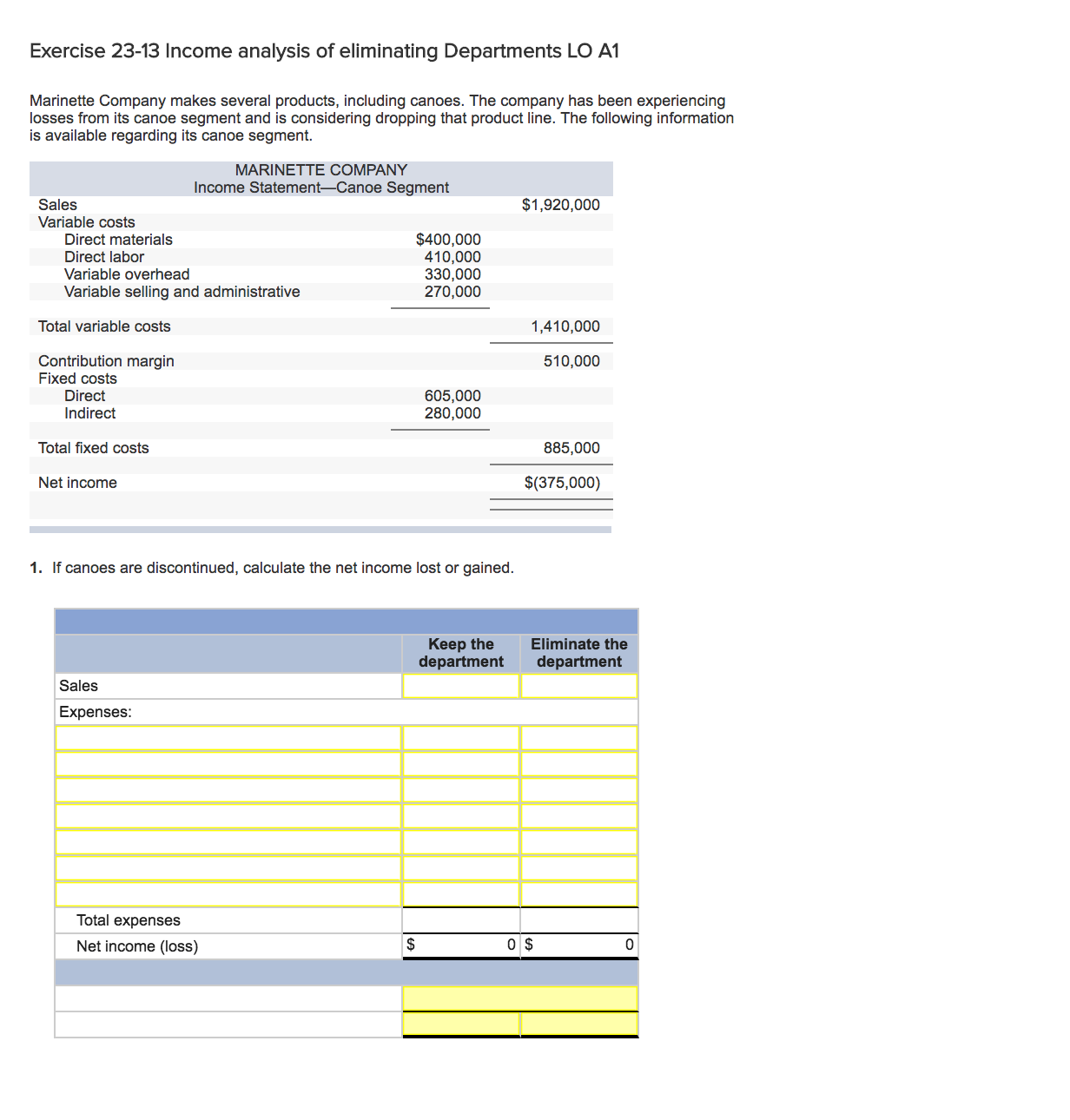Click the Sales cell under Keep the department
This screenshot has height=1120, width=1070.
click(461, 686)
